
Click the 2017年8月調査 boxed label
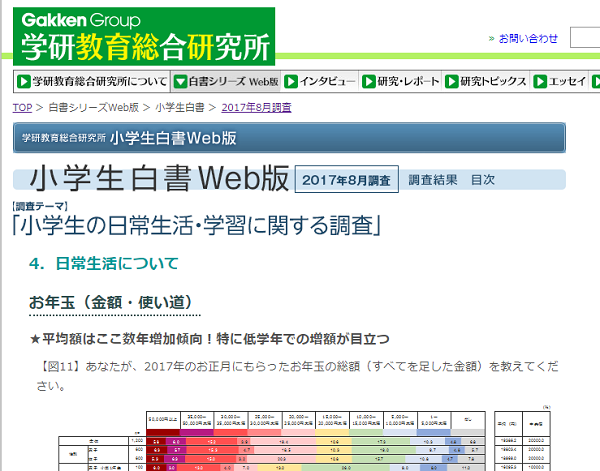tap(347, 179)
